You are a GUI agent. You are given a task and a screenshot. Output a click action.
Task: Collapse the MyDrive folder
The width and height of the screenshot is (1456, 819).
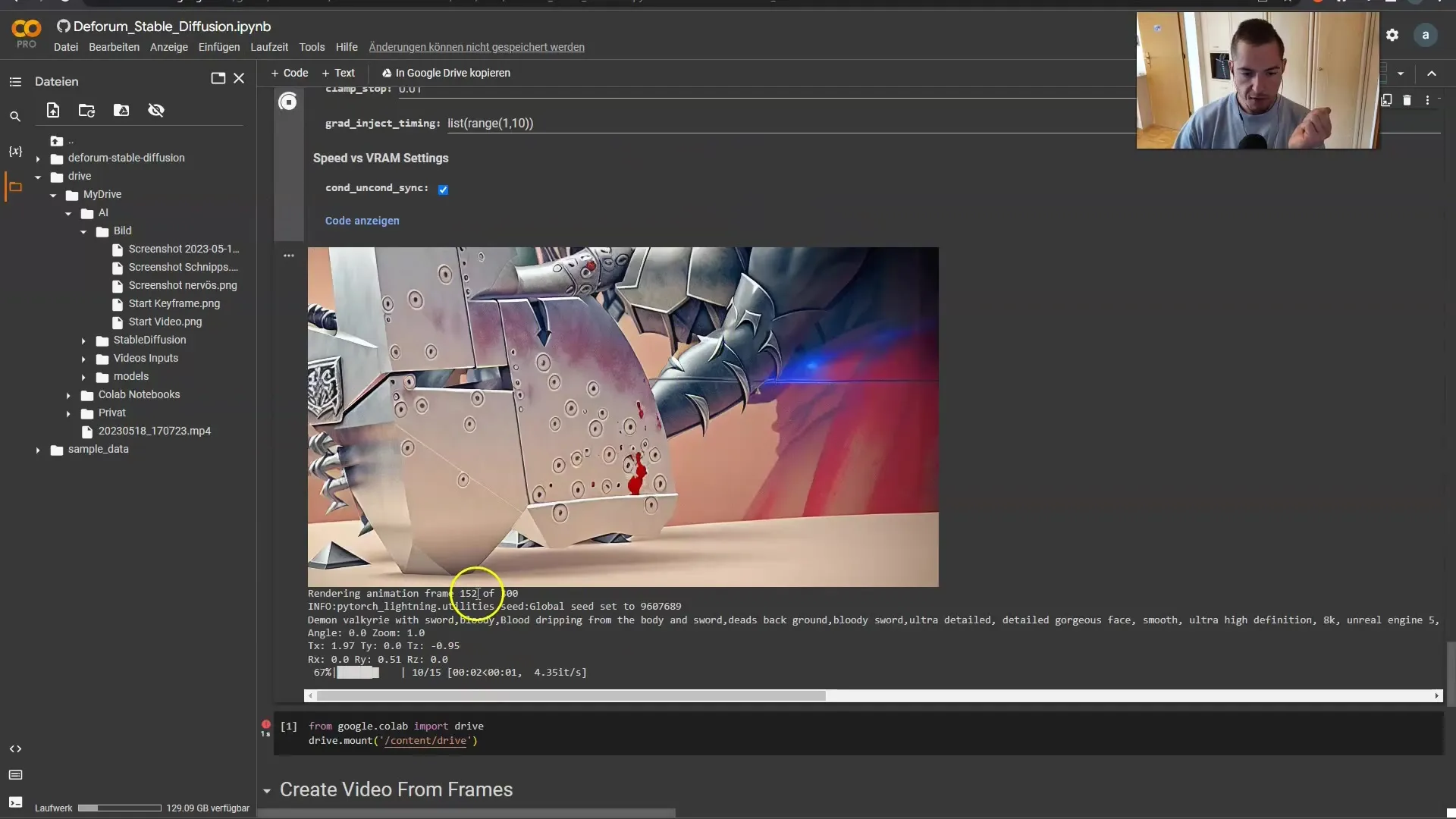[x=53, y=196]
